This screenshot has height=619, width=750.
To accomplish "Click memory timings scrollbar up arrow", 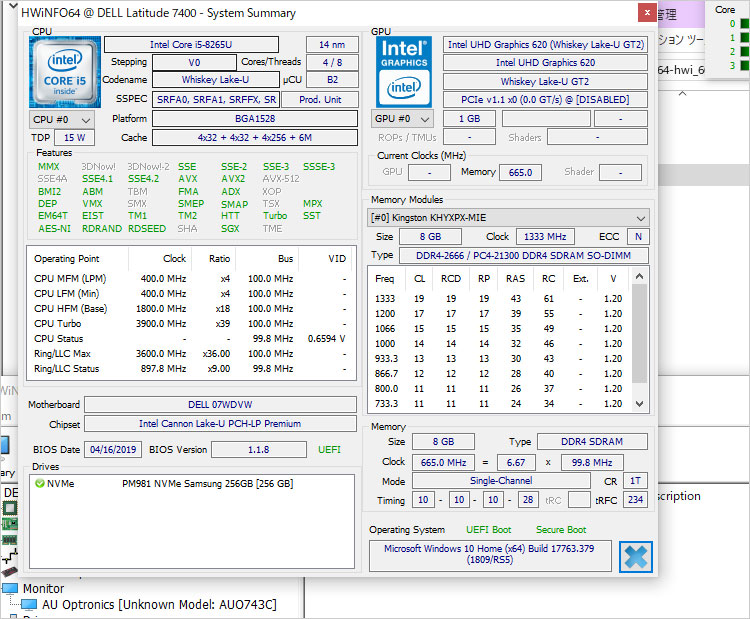I will (x=640, y=276).
